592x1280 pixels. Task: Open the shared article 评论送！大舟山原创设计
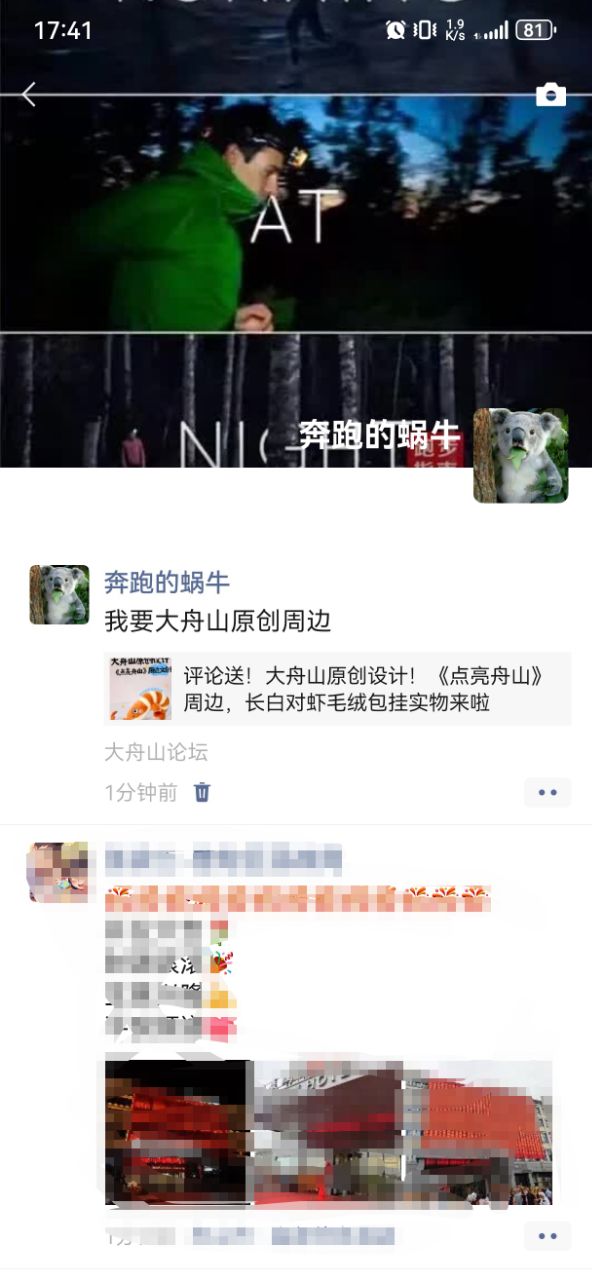(x=338, y=689)
